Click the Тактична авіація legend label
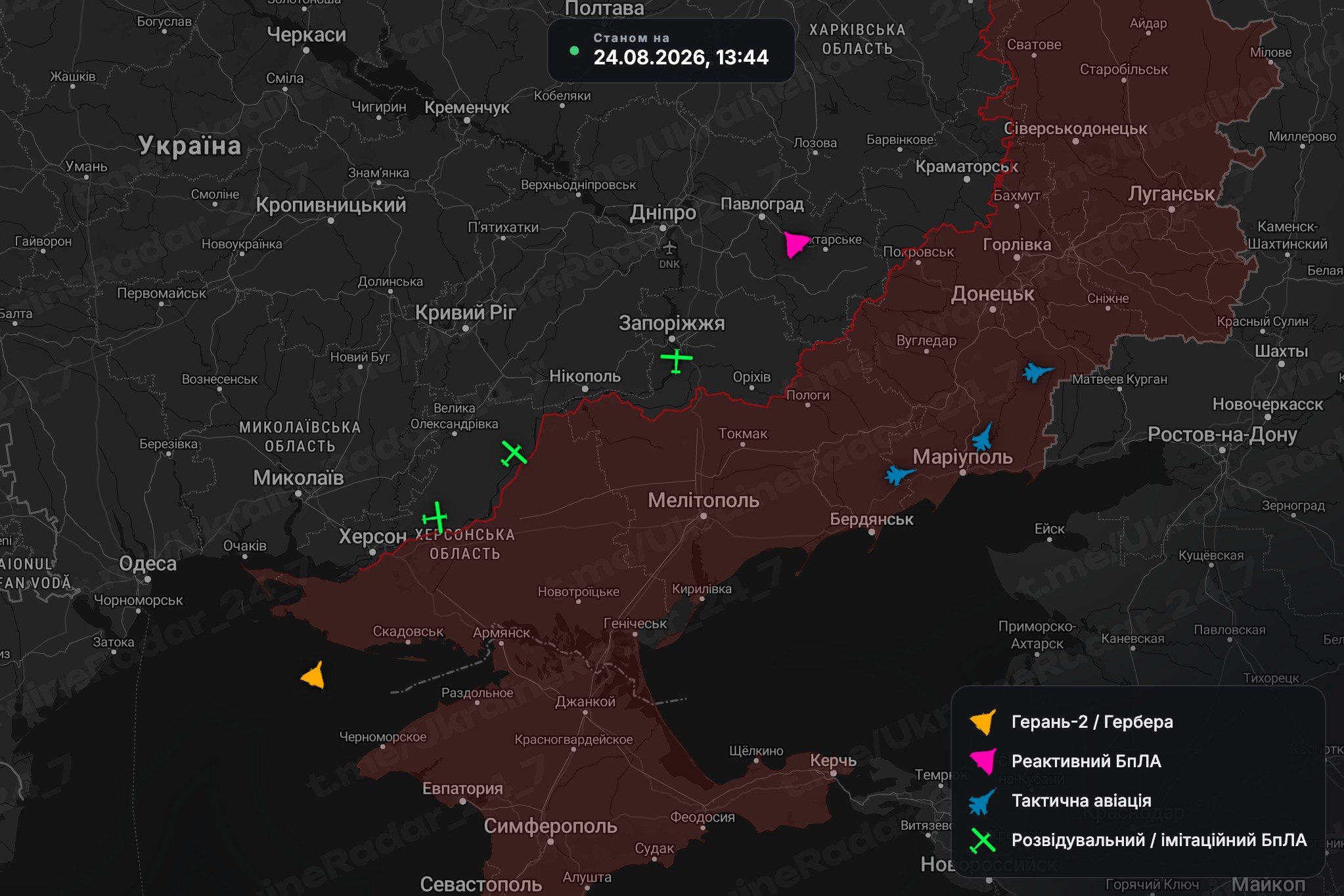Image resolution: width=1344 pixels, height=896 pixels. pyautogui.click(x=1081, y=801)
